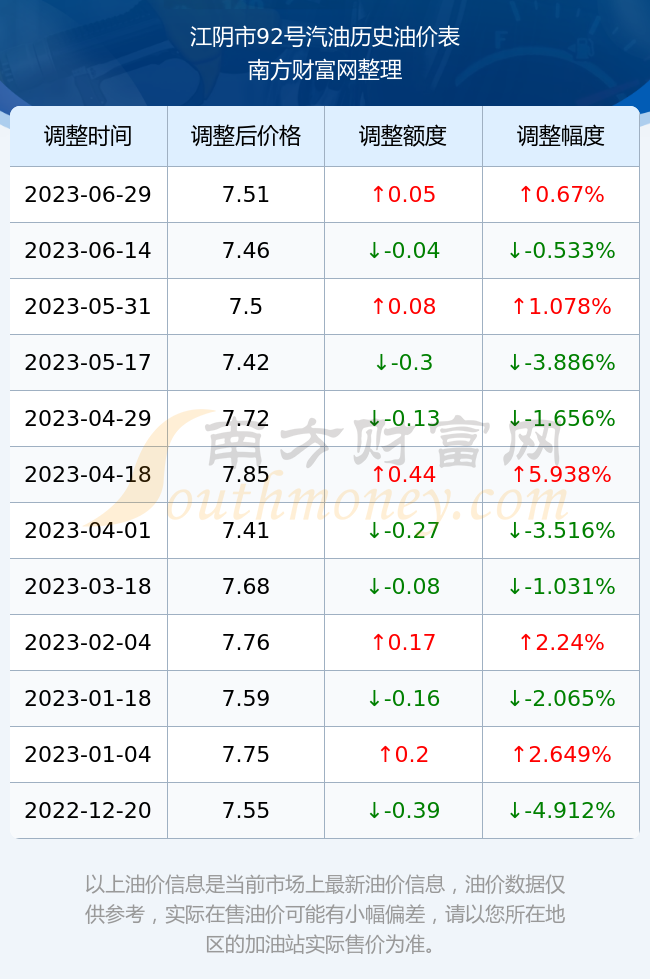The width and height of the screenshot is (650, 980).
Task: Click the 调整后价格 column header
Action: (246, 136)
